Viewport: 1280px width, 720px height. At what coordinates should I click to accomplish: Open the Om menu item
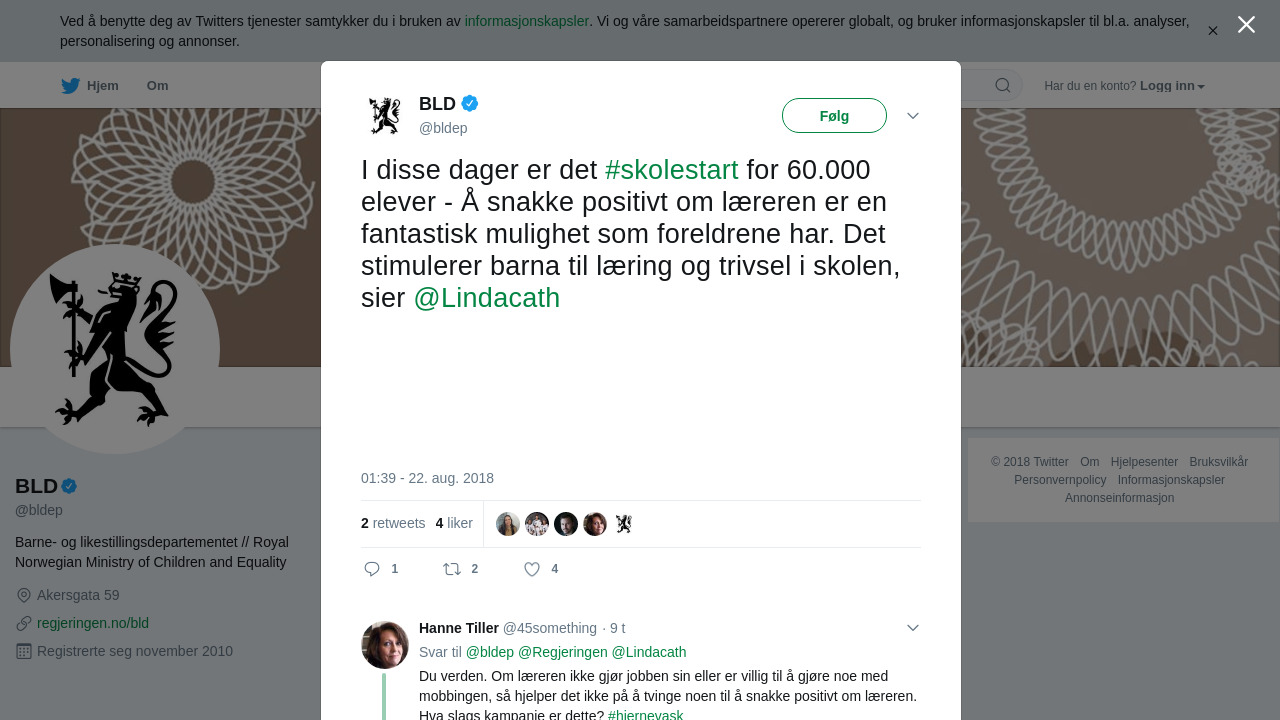click(x=157, y=86)
